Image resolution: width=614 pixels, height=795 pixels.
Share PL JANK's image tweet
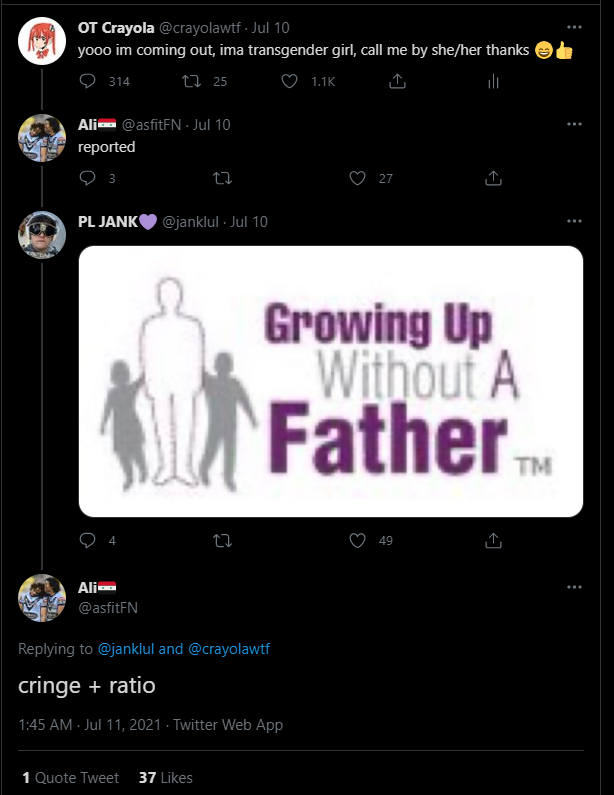(492, 540)
